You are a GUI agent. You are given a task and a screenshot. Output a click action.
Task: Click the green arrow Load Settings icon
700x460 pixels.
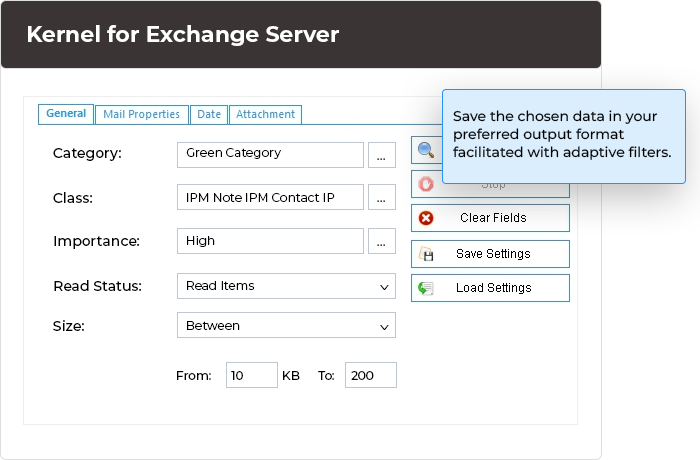425,288
